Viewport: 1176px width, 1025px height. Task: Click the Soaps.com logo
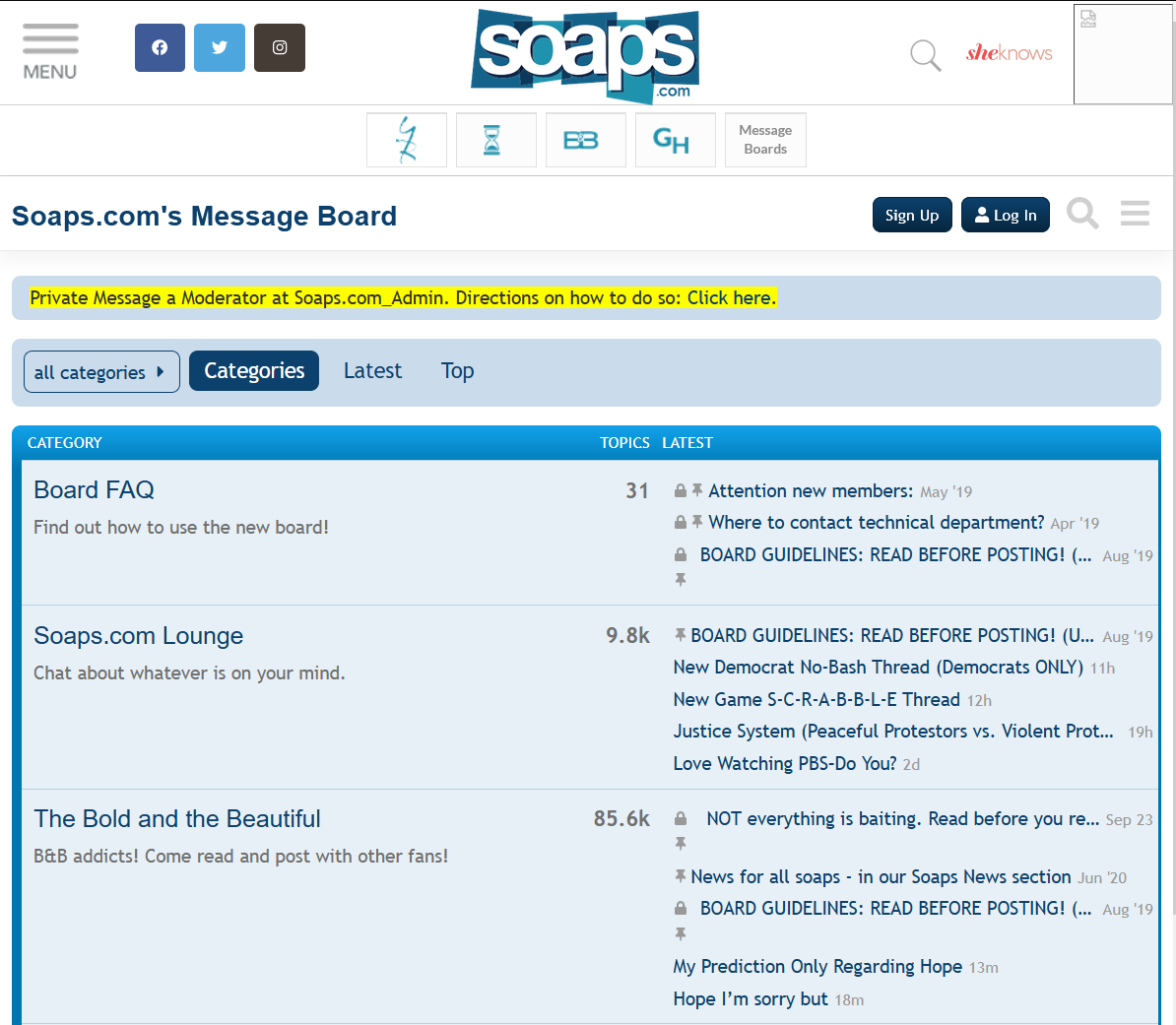tap(585, 55)
